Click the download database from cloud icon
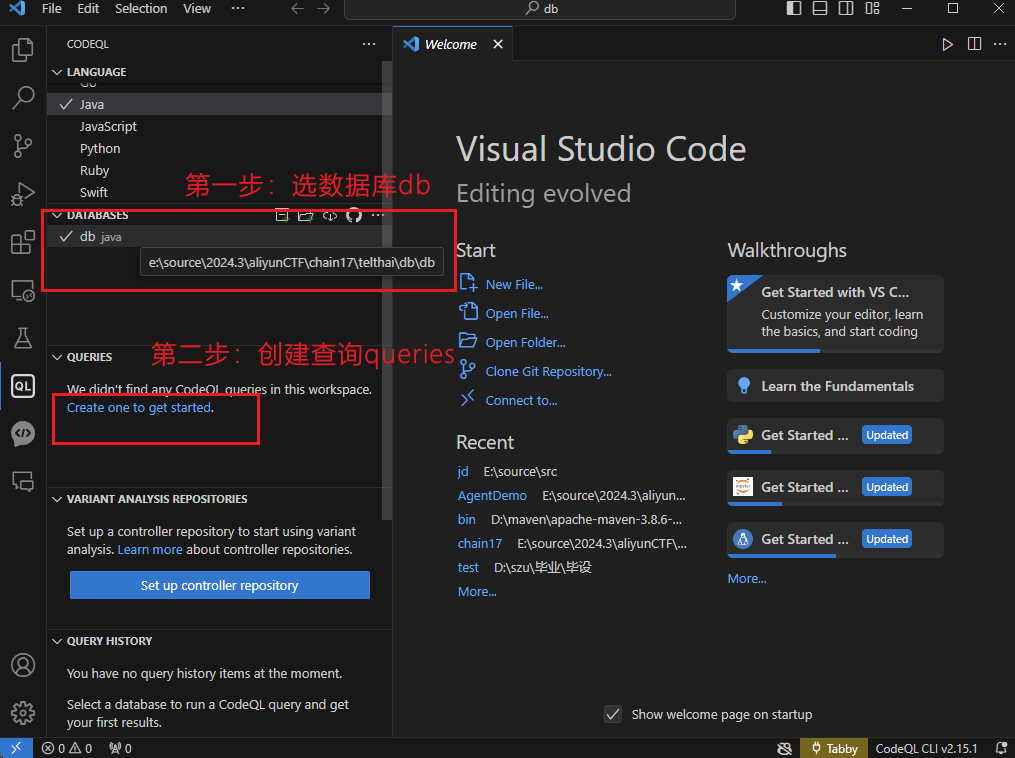The image size is (1015, 758). 330,216
